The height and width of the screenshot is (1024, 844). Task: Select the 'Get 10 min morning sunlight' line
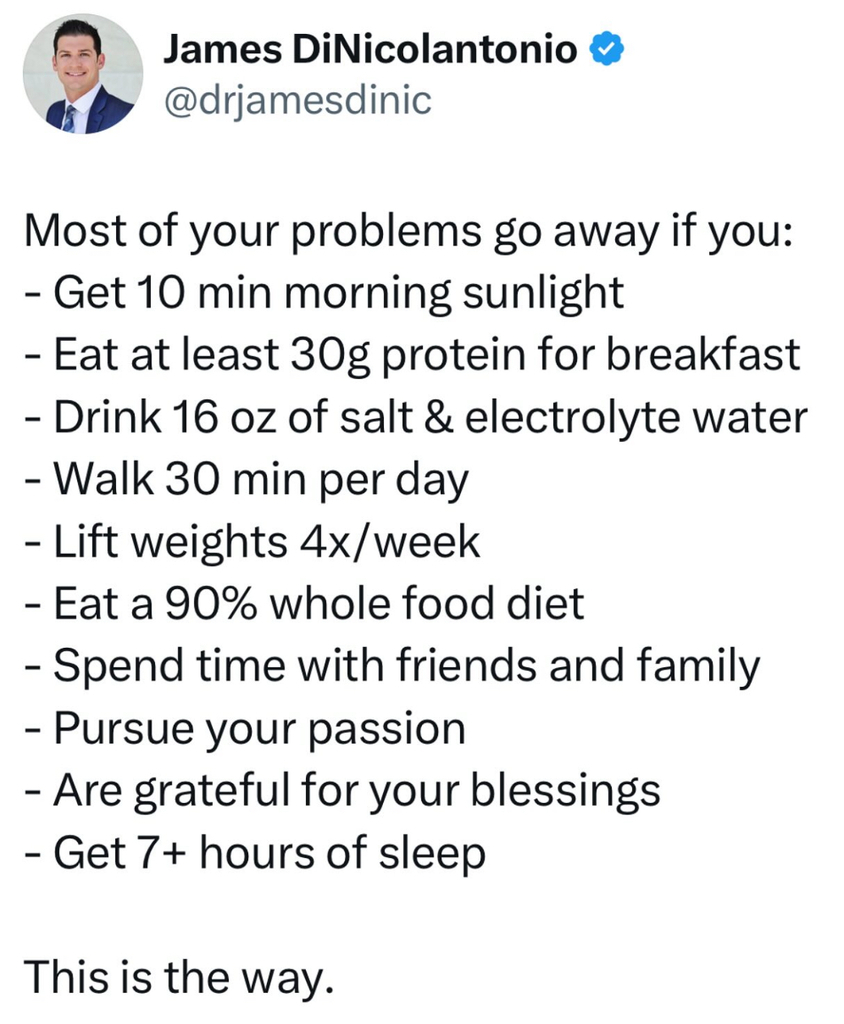coord(324,292)
